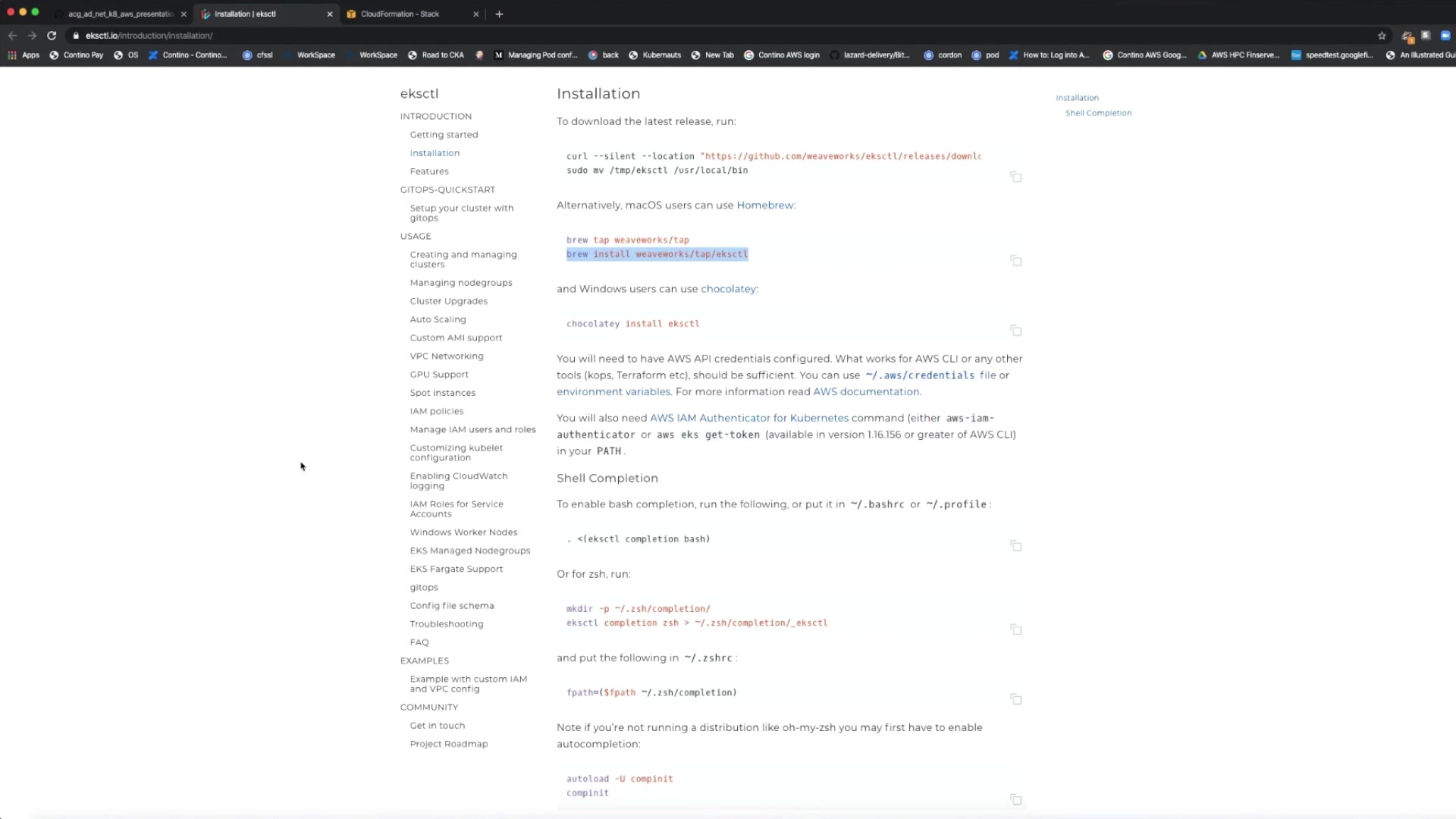Copy the zsh completion commands
This screenshot has height=819, width=1456.
tap(1015, 629)
